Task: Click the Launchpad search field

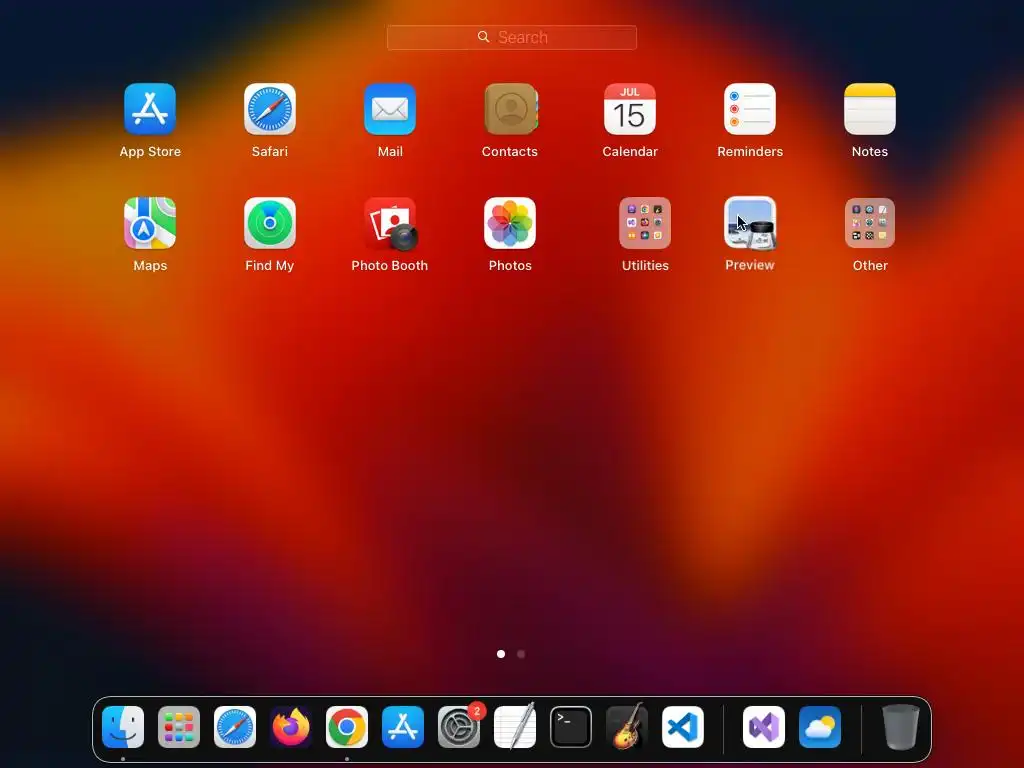Action: tap(511, 37)
